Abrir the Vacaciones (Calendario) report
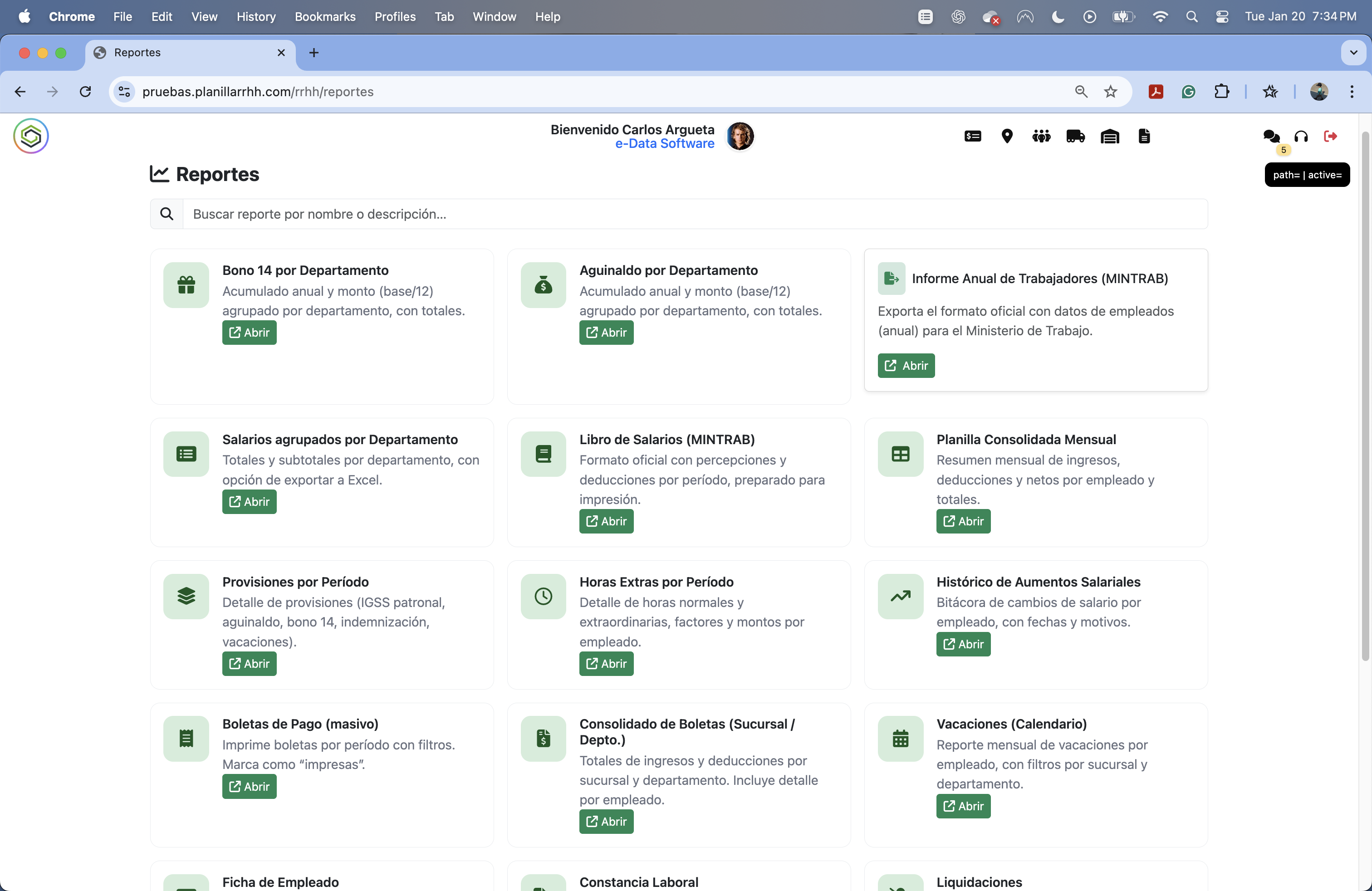 point(963,806)
